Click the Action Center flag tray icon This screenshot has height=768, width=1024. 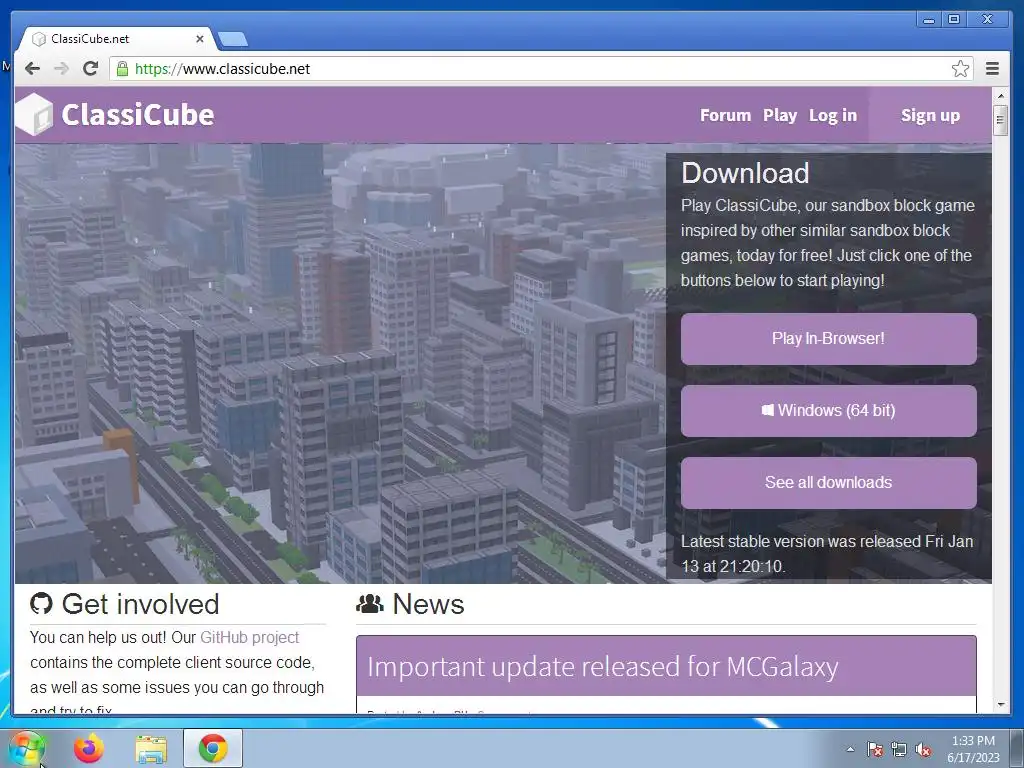[875, 749]
